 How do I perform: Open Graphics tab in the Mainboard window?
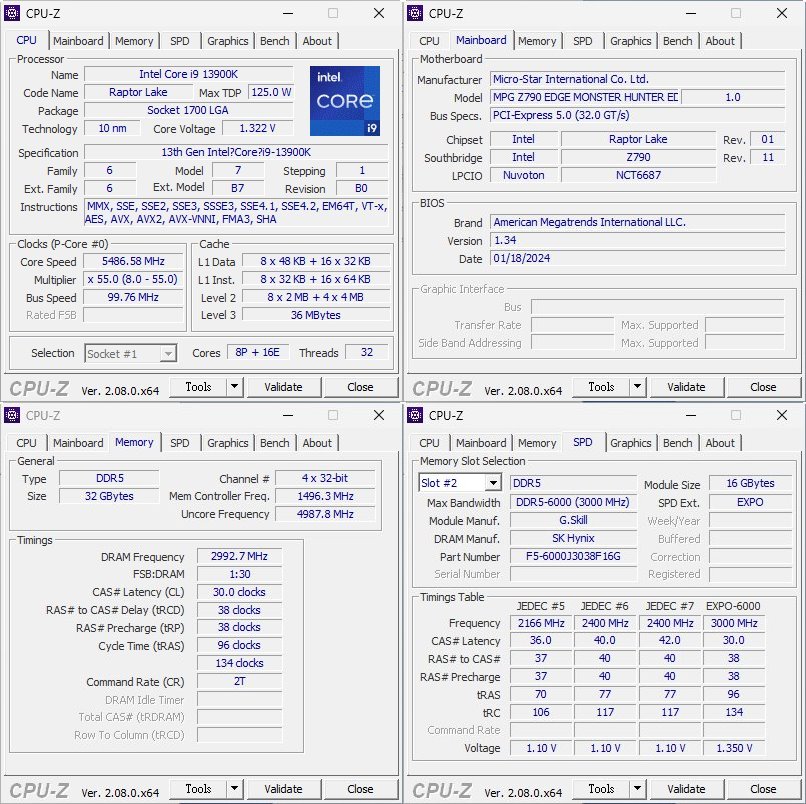(631, 41)
